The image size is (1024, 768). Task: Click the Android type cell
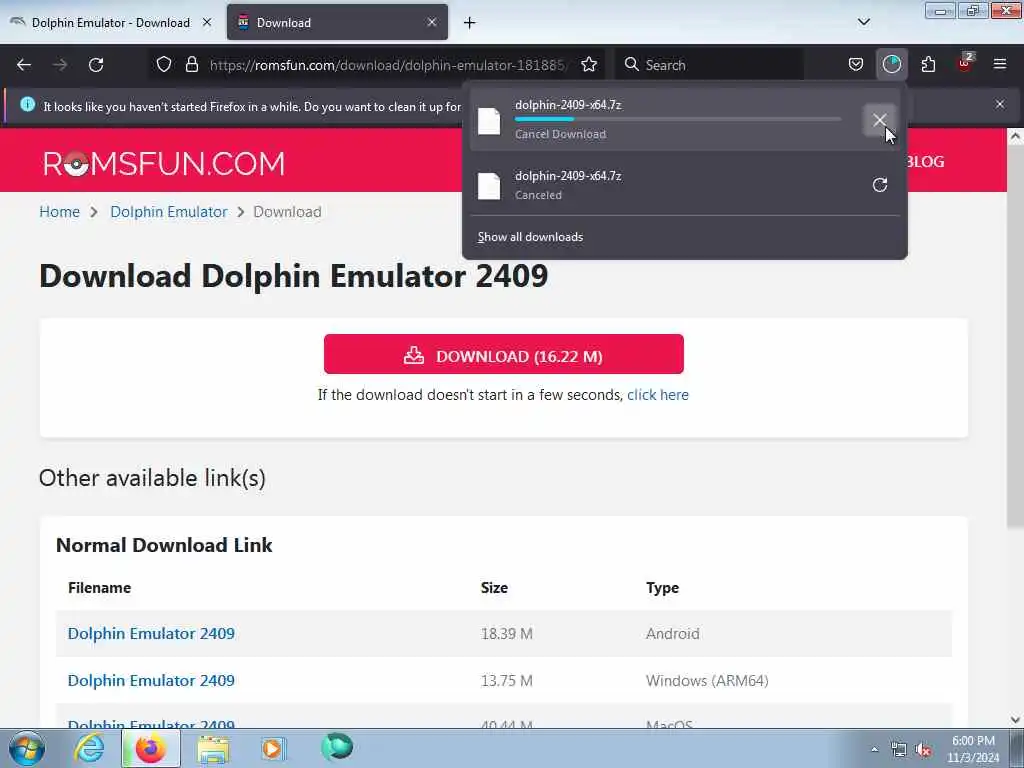[x=673, y=633]
